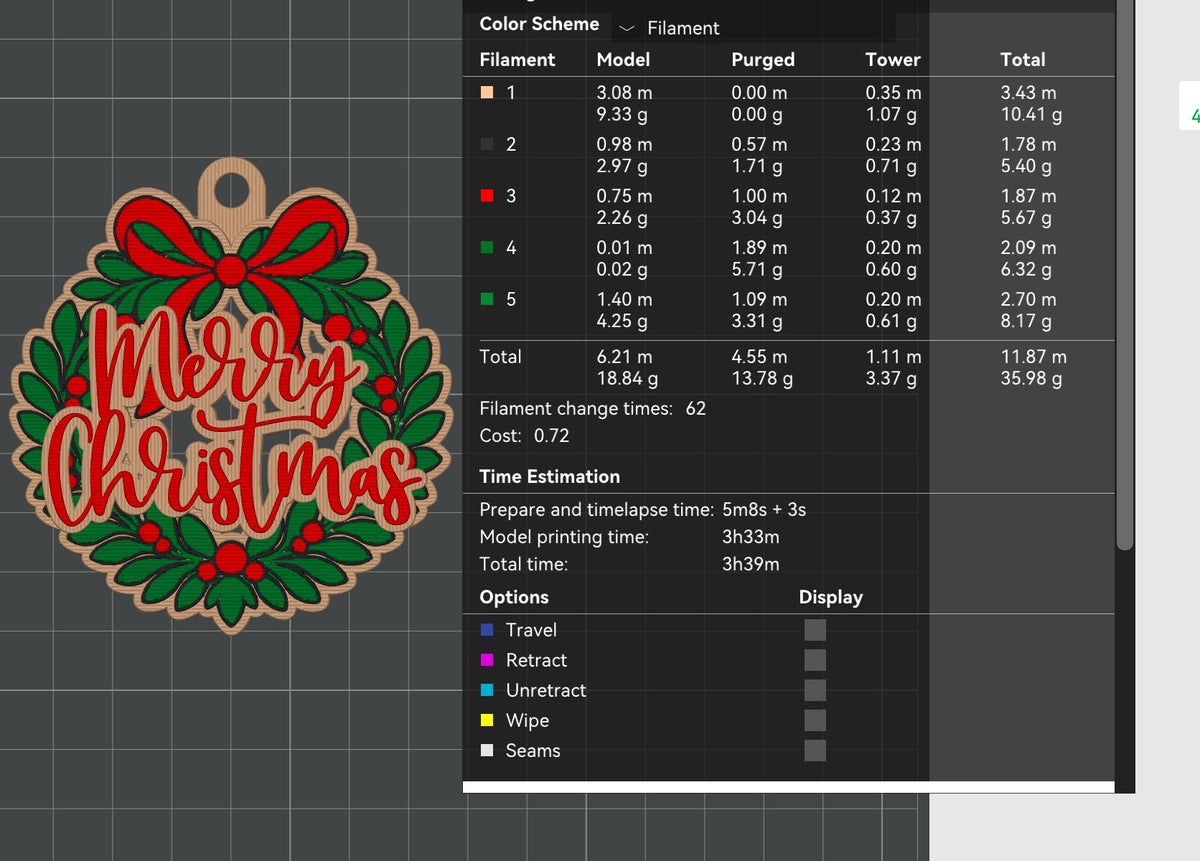This screenshot has width=1200, height=861.
Task: Click the Total column header
Action: 1023,59
